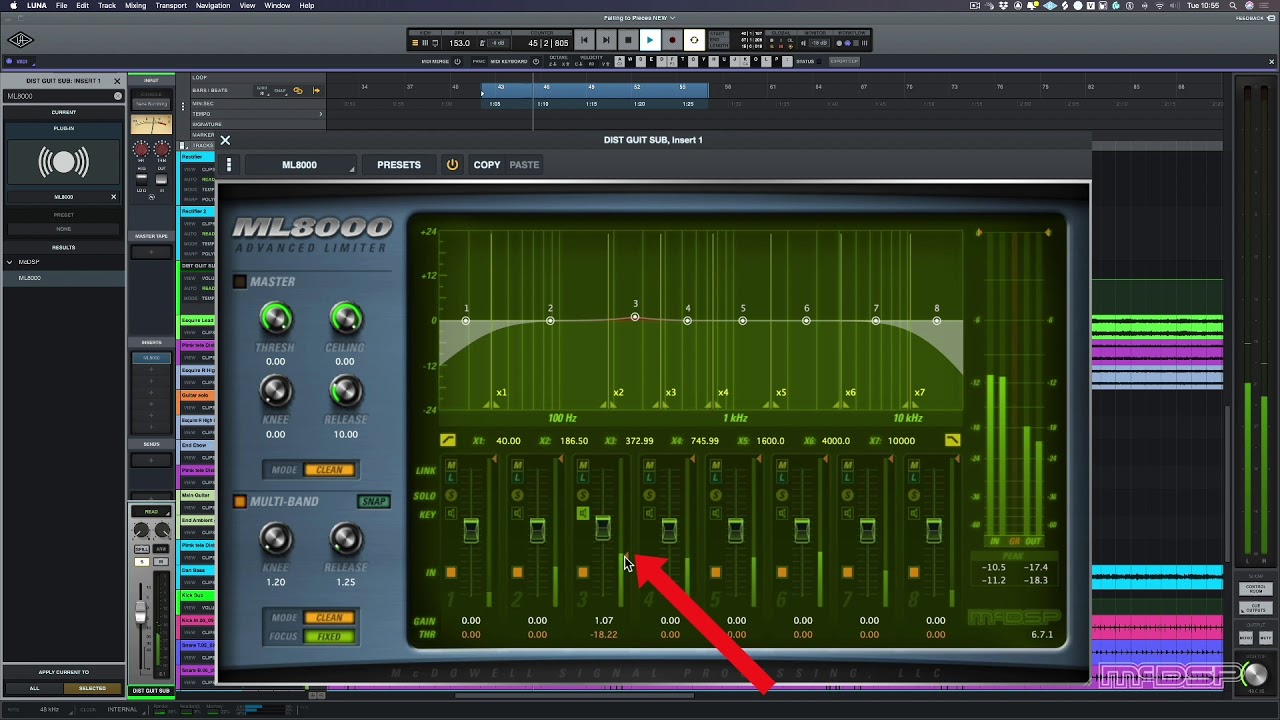Viewport: 1280px width, 720px height.
Task: Solo band 1 with its S button
Action: pyautogui.click(x=451, y=496)
